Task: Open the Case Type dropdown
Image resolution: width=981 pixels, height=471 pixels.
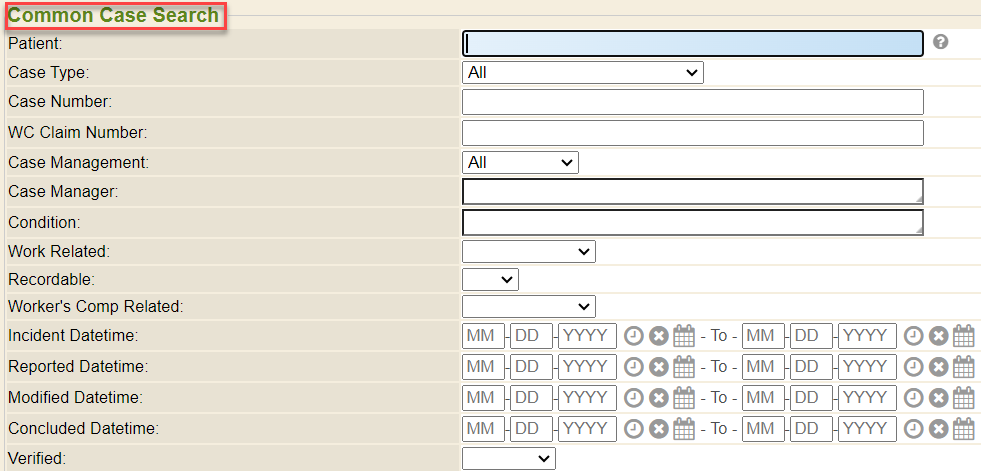Action: point(583,72)
